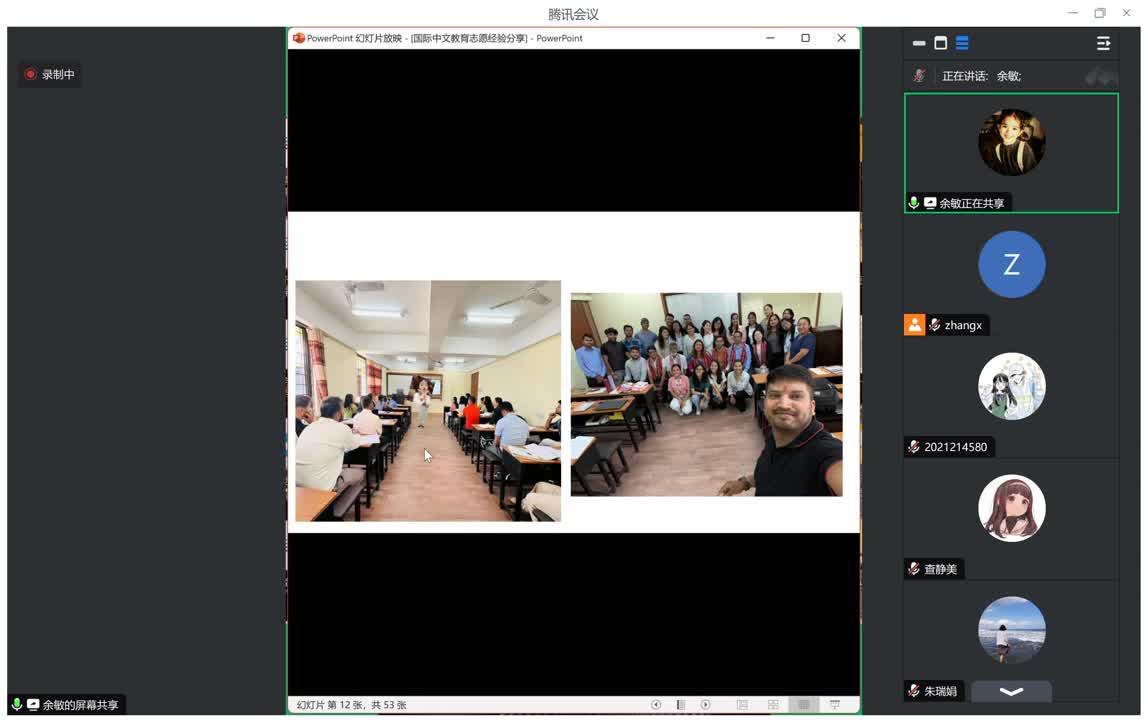The width and height of the screenshot is (1147, 720).
Task: Collapse the participant side panel
Action: pos(1103,43)
